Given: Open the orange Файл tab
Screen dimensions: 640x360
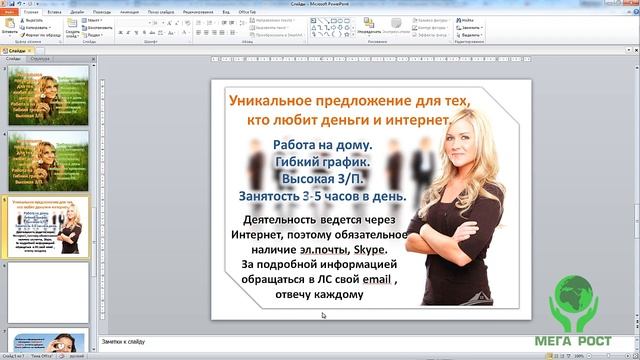Looking at the screenshot, I should coord(9,12).
